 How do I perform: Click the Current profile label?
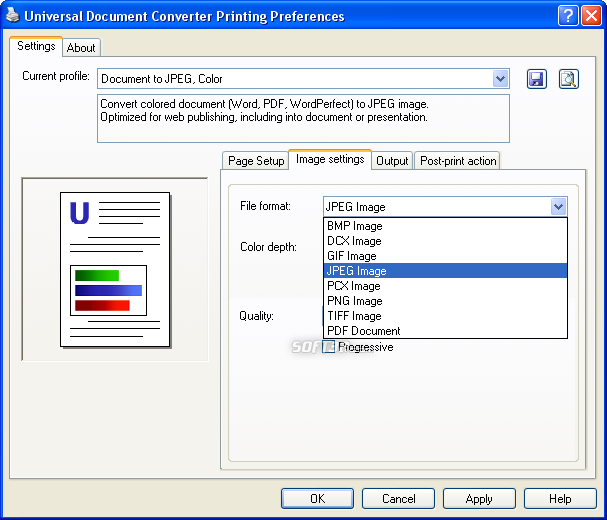(56, 76)
